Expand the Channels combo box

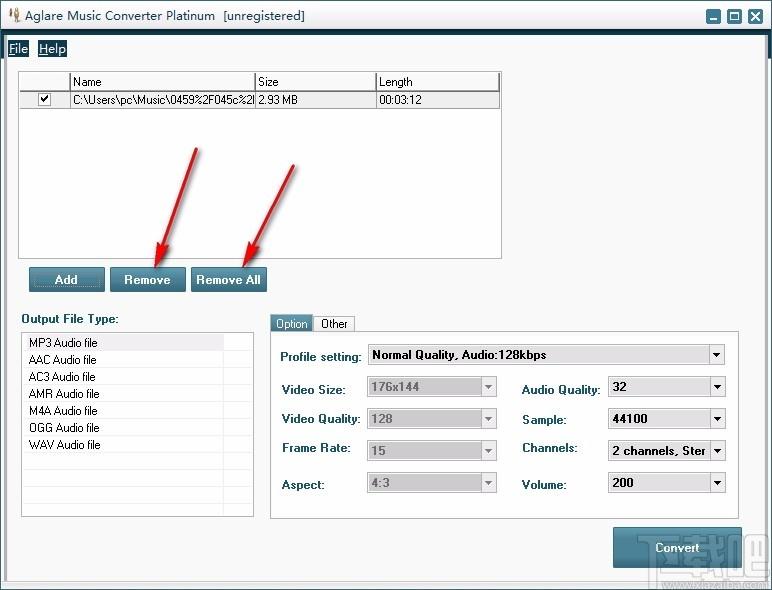click(717, 451)
